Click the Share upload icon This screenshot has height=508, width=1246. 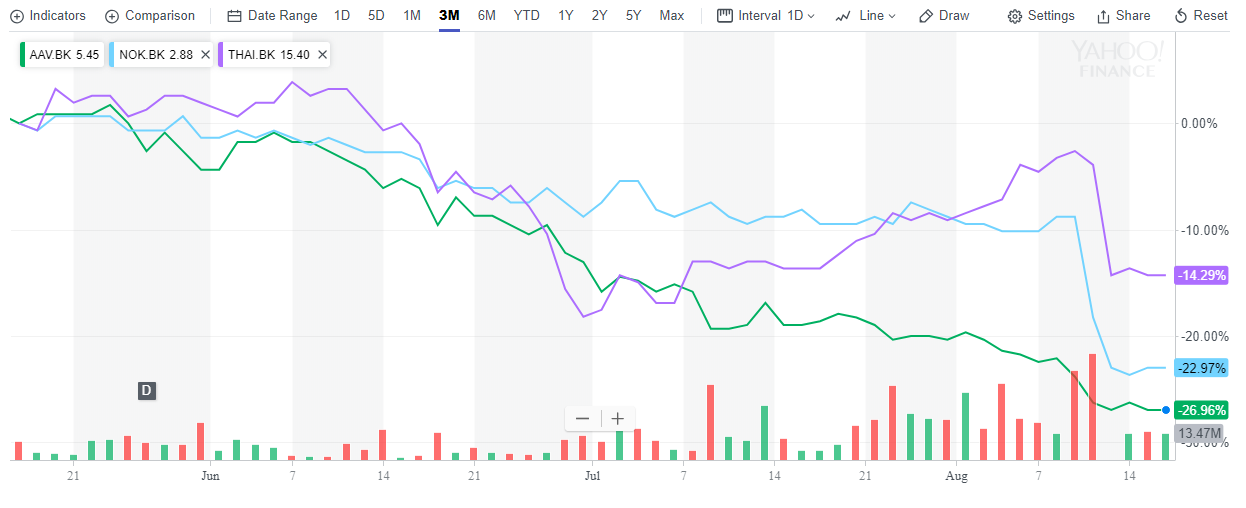tap(1103, 16)
